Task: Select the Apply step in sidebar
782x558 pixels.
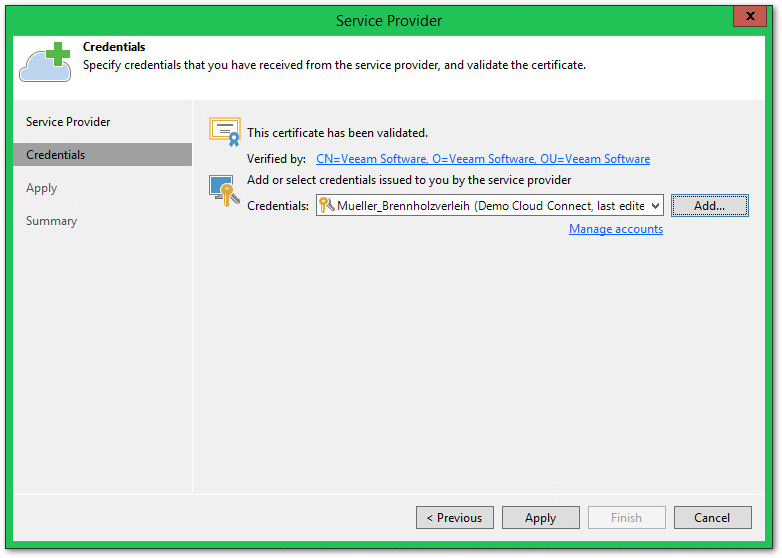Action: click(42, 188)
